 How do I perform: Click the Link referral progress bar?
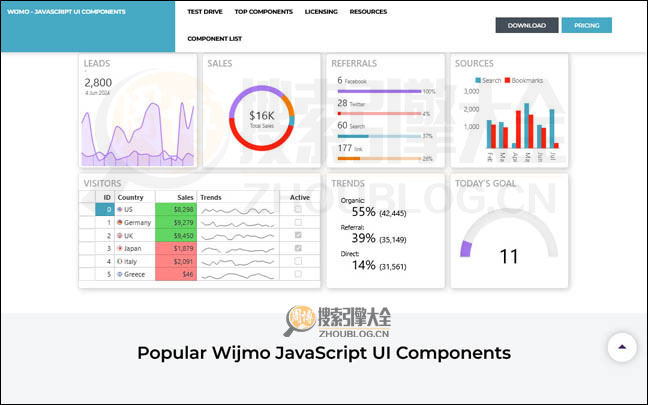[x=379, y=158]
